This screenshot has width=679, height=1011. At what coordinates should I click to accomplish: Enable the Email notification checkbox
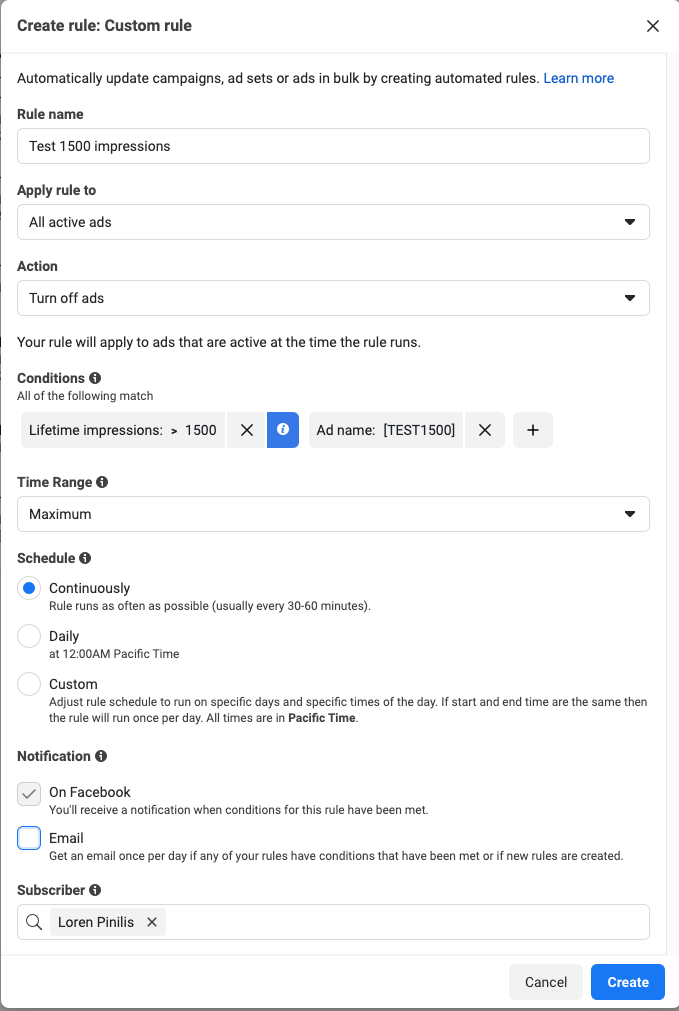30,838
